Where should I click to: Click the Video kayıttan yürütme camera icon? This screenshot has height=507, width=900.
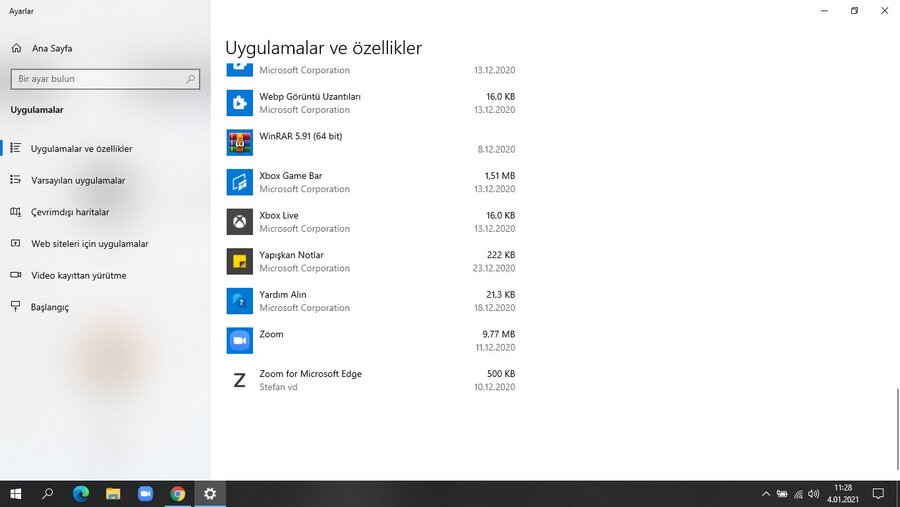(15, 275)
